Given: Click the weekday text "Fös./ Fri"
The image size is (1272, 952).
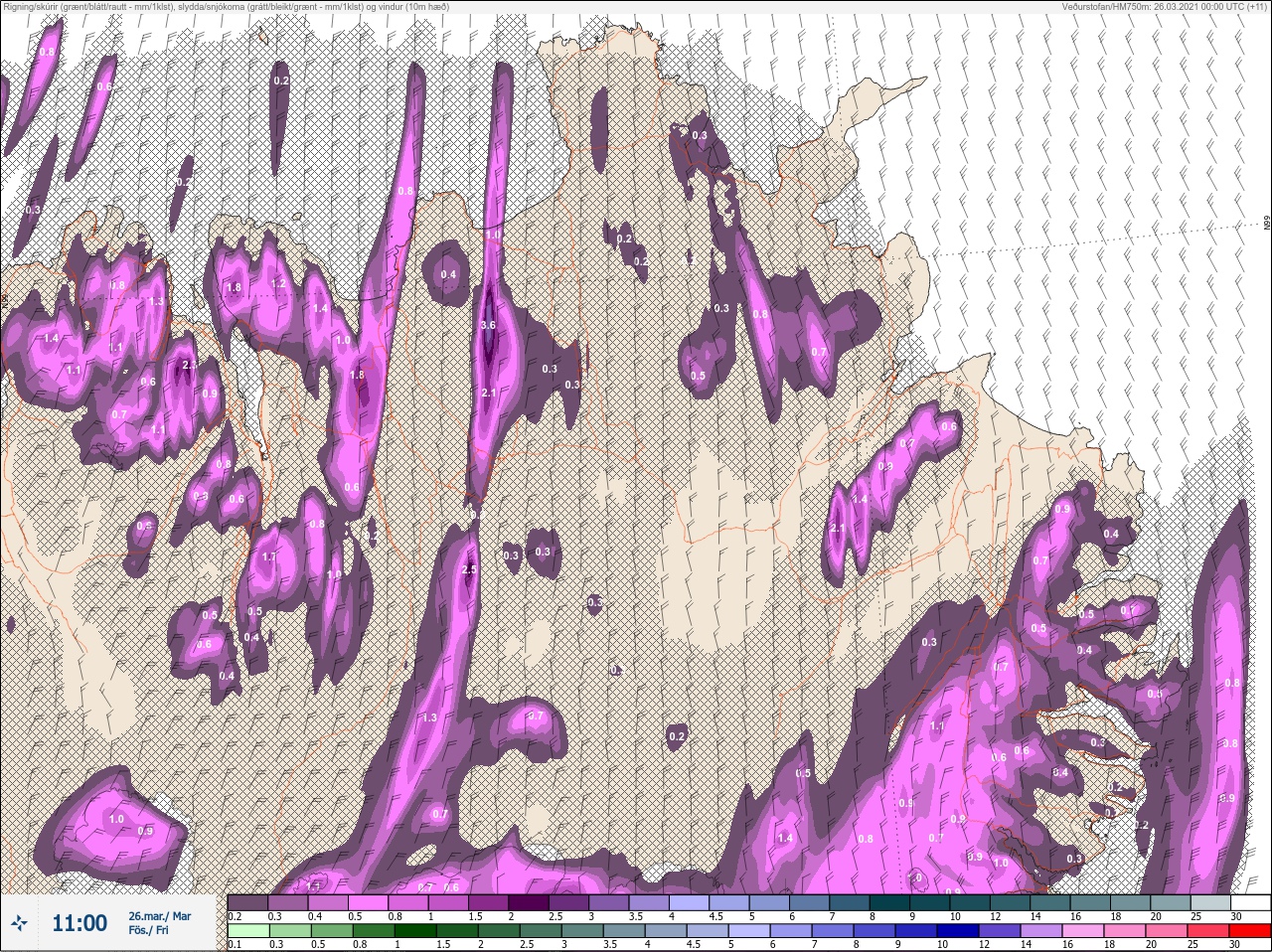Looking at the screenshot, I should pyautogui.click(x=149, y=930).
